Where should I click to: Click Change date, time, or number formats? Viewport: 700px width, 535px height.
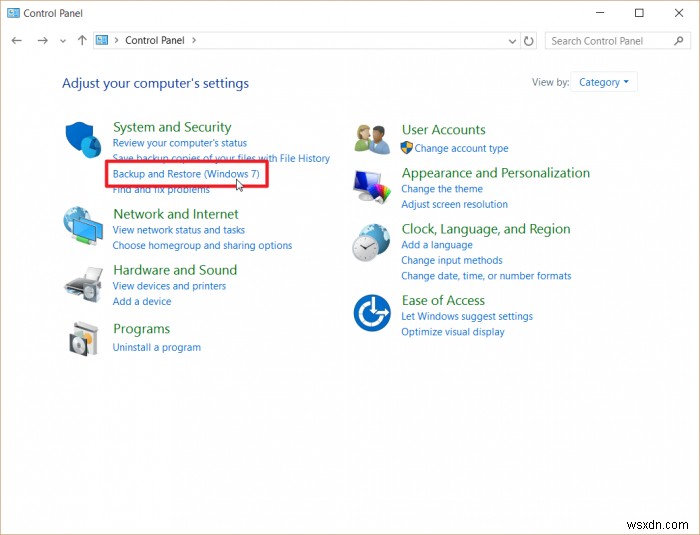486,276
